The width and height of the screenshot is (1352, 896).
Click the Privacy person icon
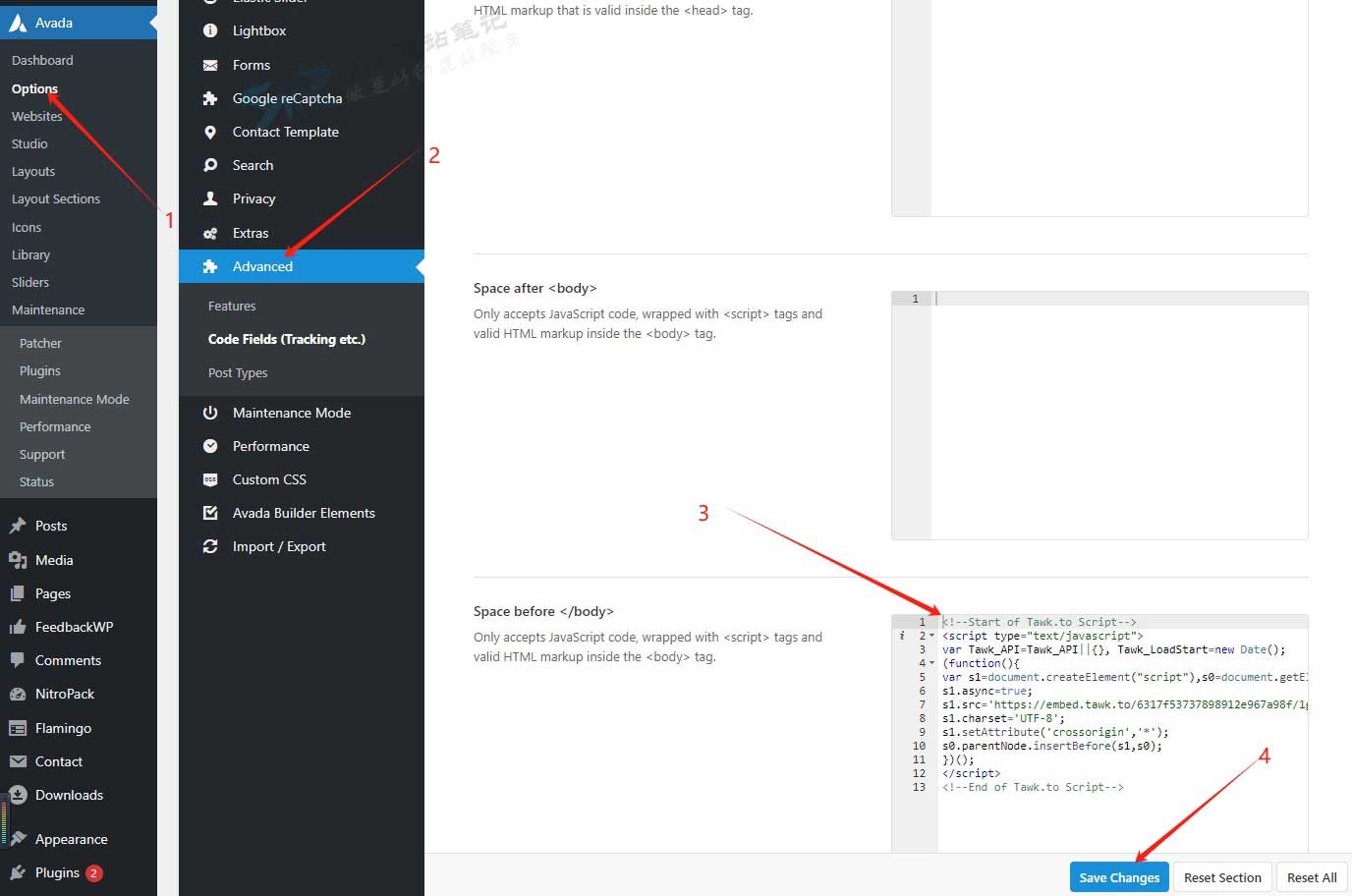tap(210, 198)
